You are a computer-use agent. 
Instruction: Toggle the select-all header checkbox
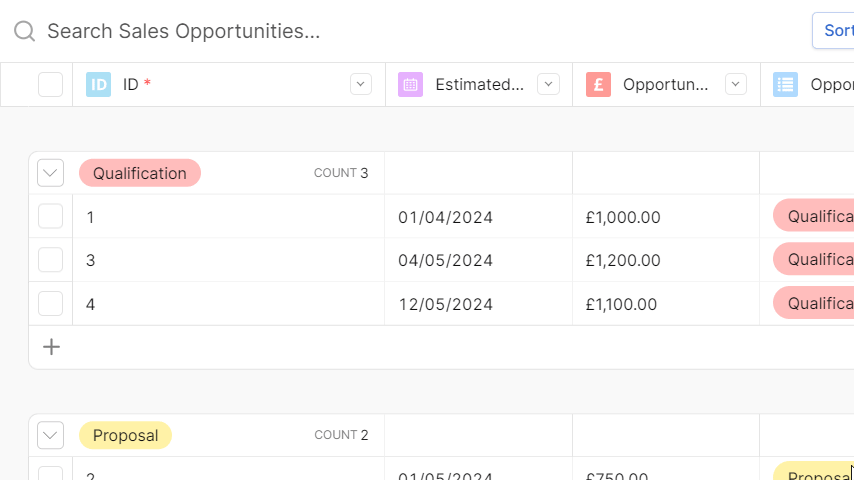(x=51, y=84)
